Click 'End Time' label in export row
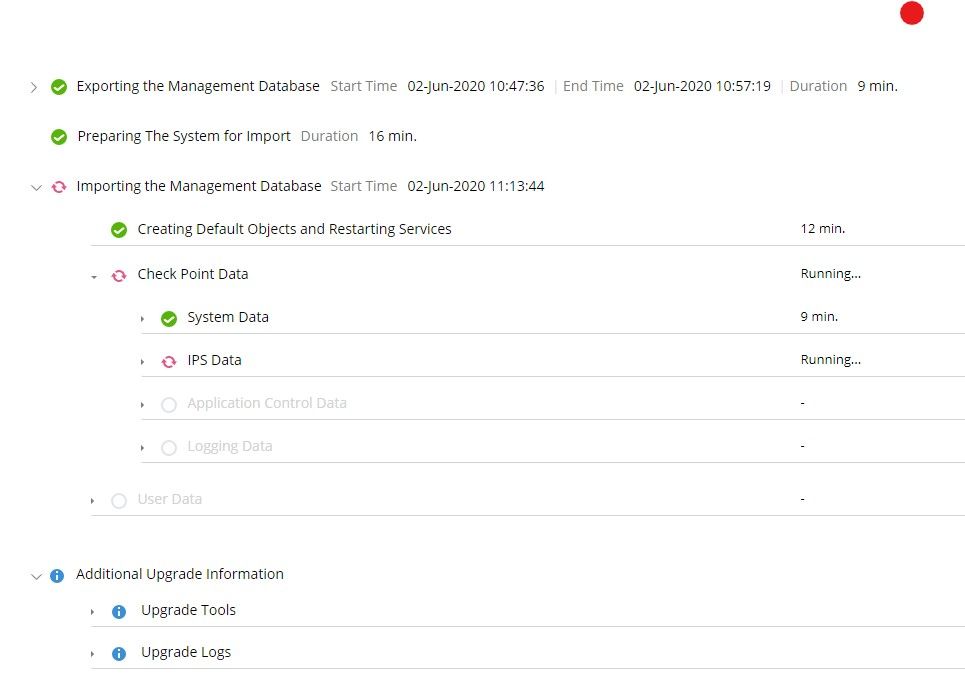The height and width of the screenshot is (684, 965). [593, 86]
